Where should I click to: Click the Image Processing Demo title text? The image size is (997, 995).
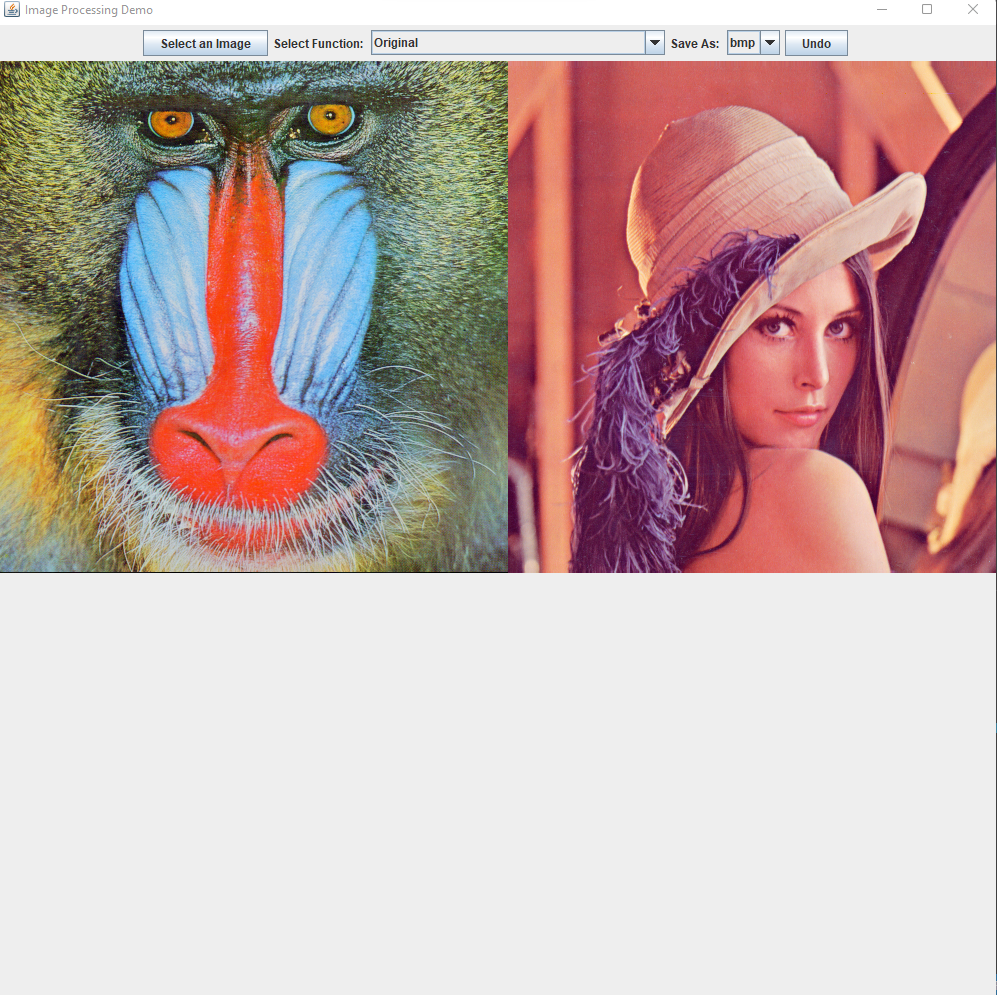click(89, 10)
